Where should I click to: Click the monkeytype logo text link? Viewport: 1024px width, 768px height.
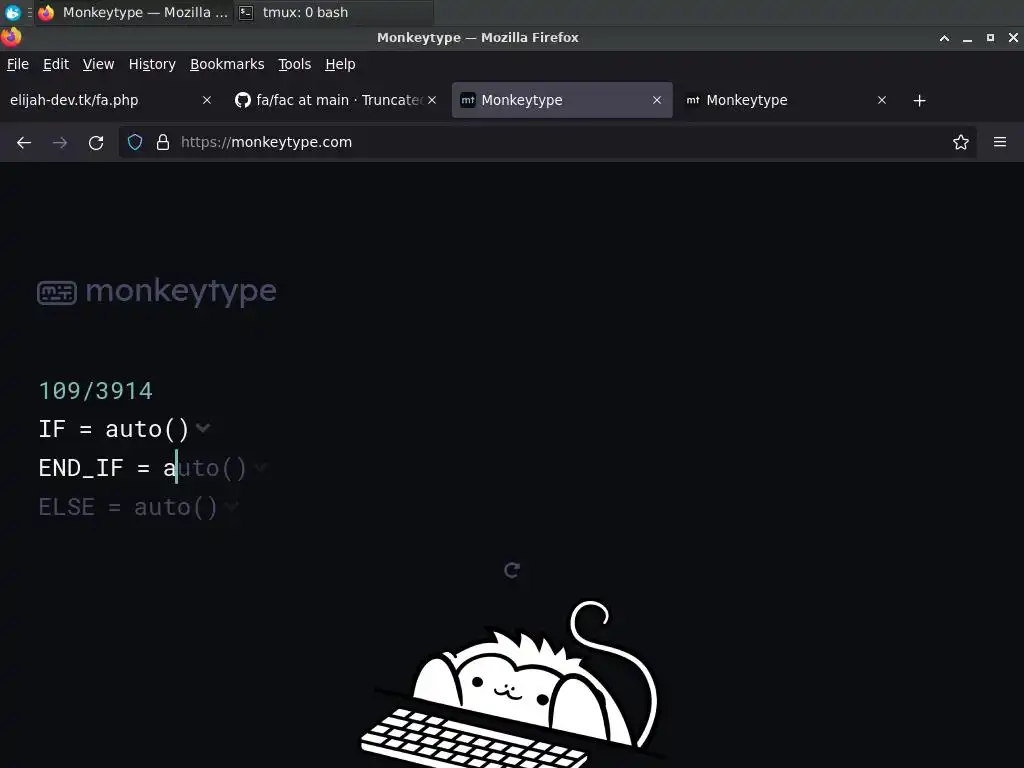point(181,291)
